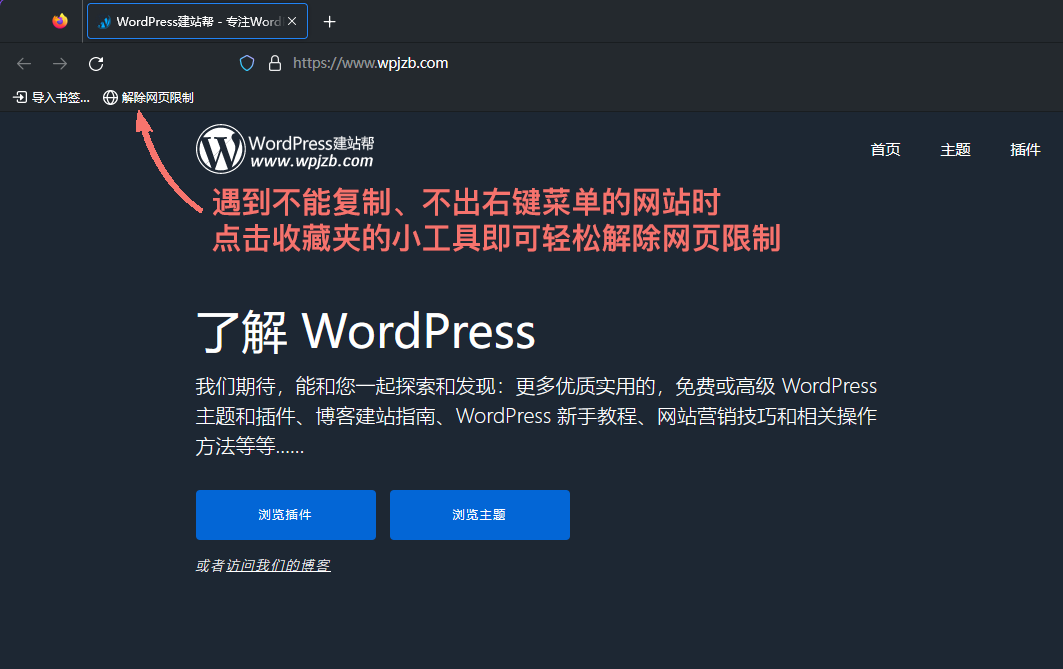1063x669 pixels.
Task: Reload the page with refresh icon
Action: [96, 64]
